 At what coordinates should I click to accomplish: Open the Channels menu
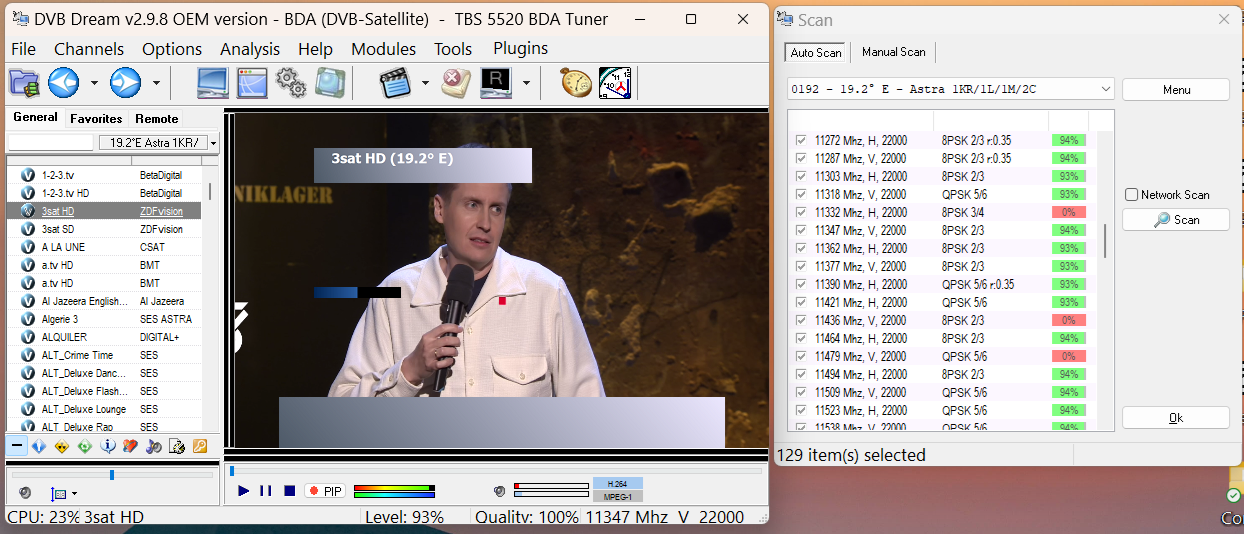tap(89, 49)
